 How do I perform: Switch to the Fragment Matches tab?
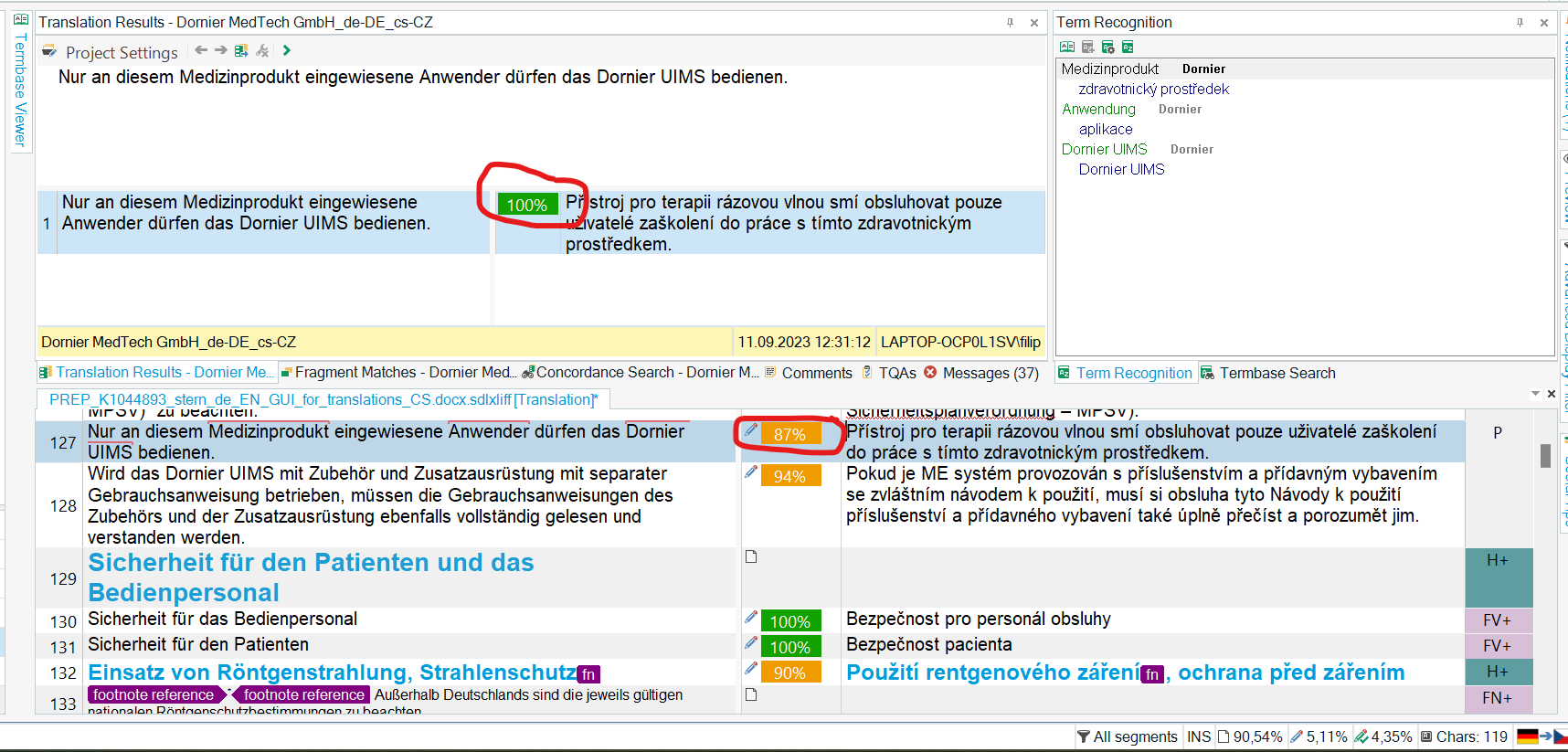click(x=398, y=372)
